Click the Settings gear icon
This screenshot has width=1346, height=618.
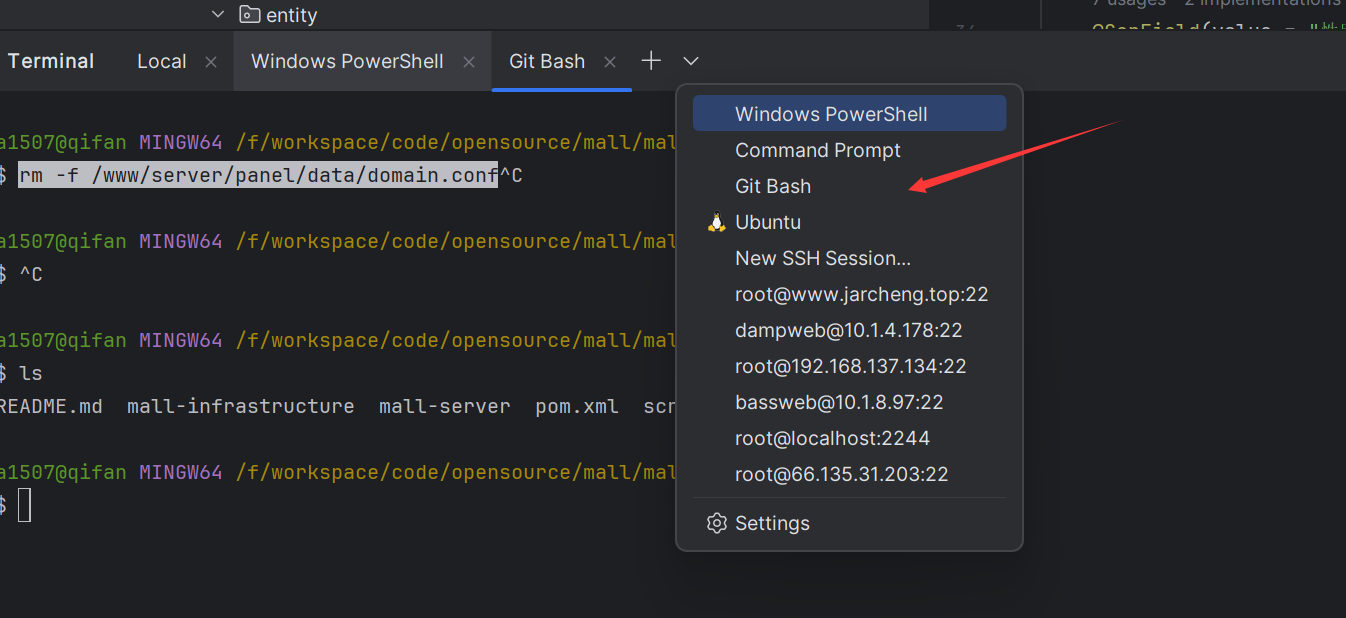pyautogui.click(x=717, y=523)
